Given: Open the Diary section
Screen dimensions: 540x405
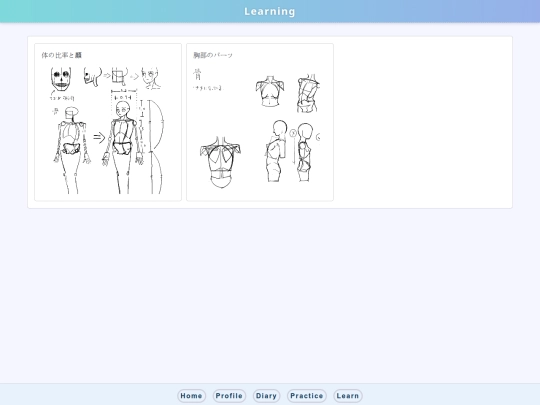Looking at the screenshot, I should pyautogui.click(x=266, y=396).
